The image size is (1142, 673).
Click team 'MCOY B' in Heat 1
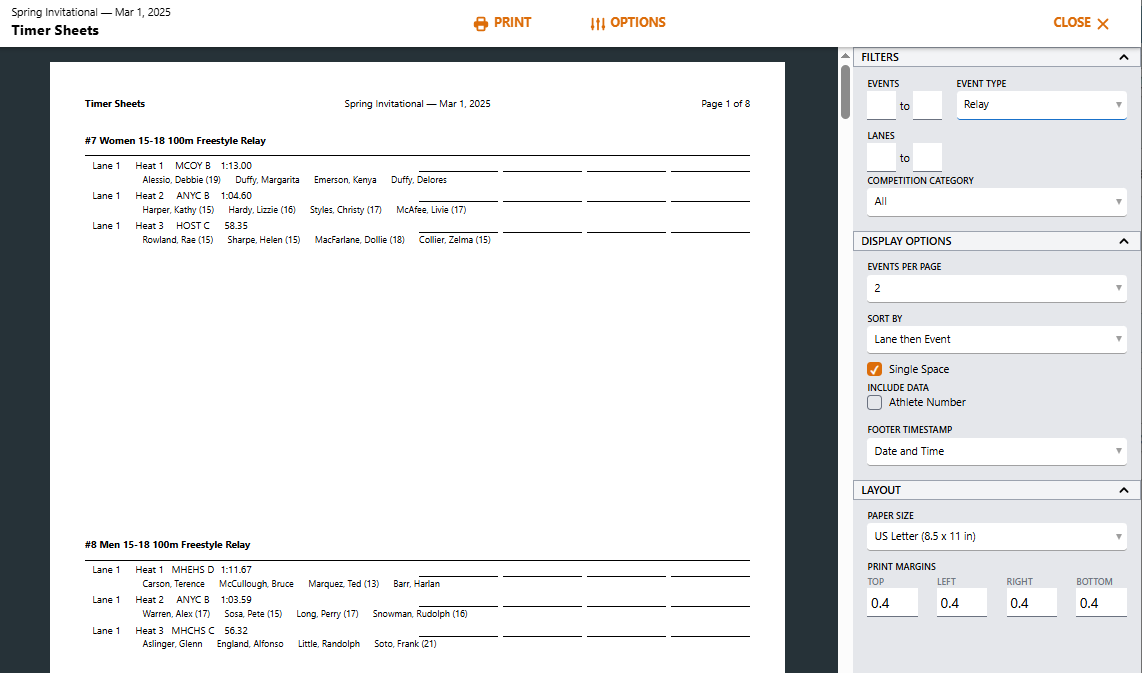click(193, 166)
